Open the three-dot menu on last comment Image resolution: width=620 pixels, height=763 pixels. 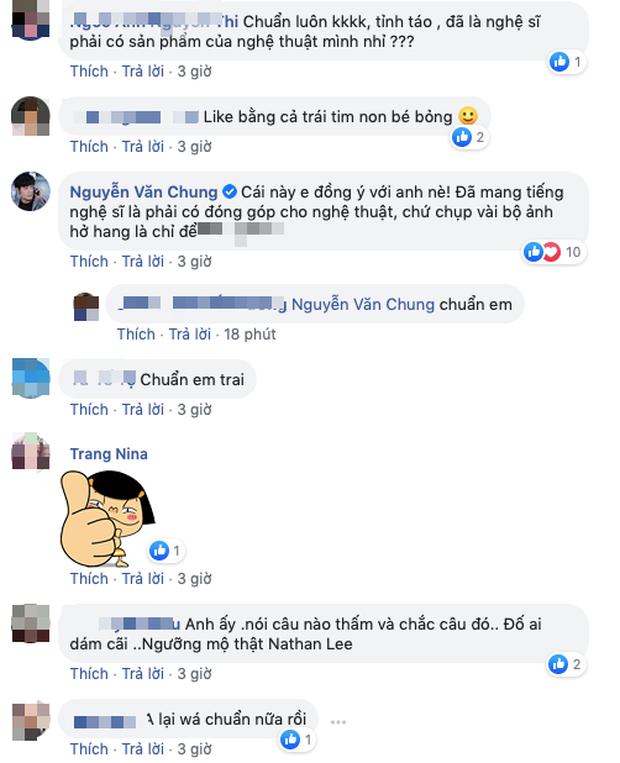click(x=338, y=722)
